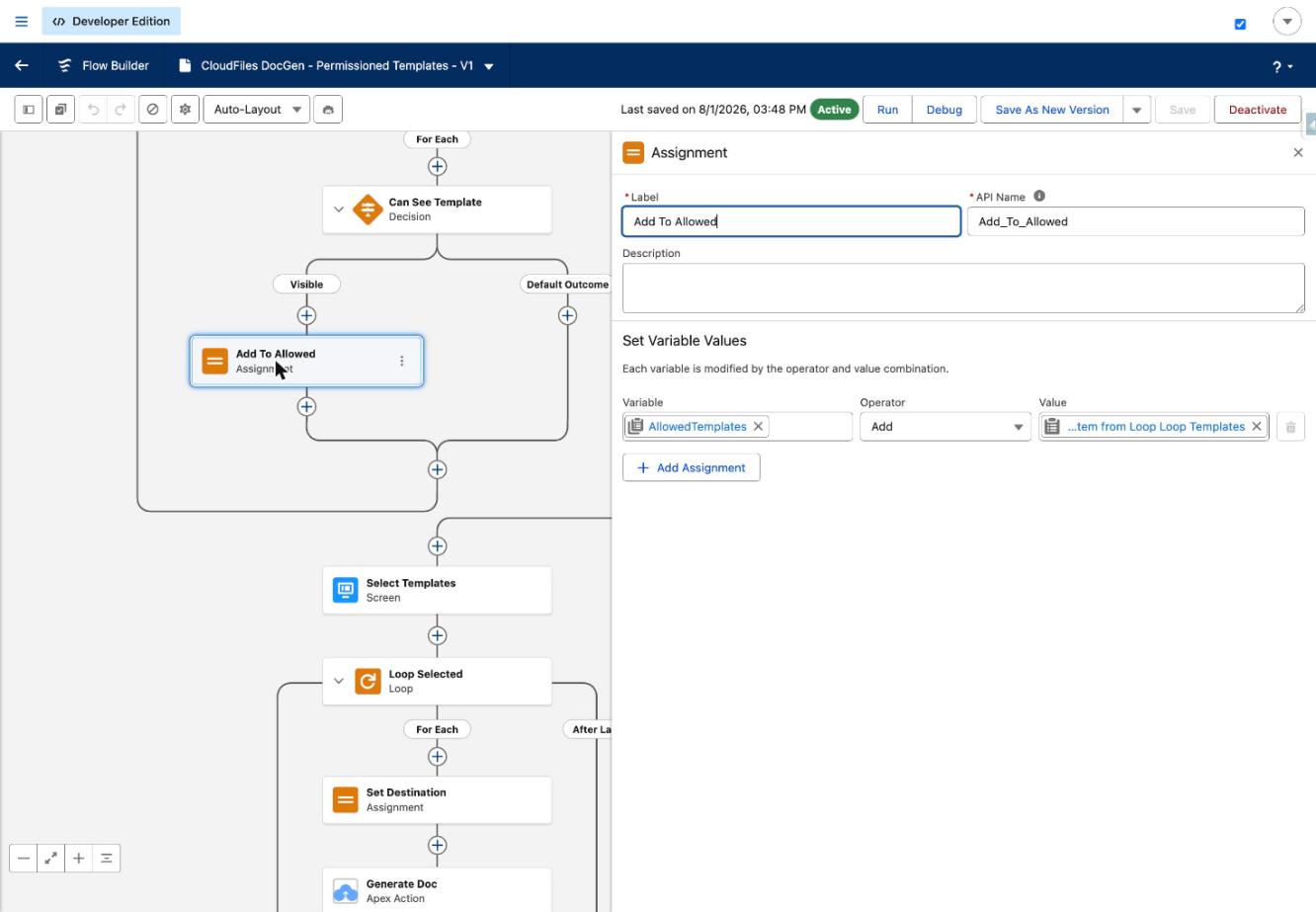The width and height of the screenshot is (1316, 912).
Task: Add element above Select Templates node
Action: 437,545
